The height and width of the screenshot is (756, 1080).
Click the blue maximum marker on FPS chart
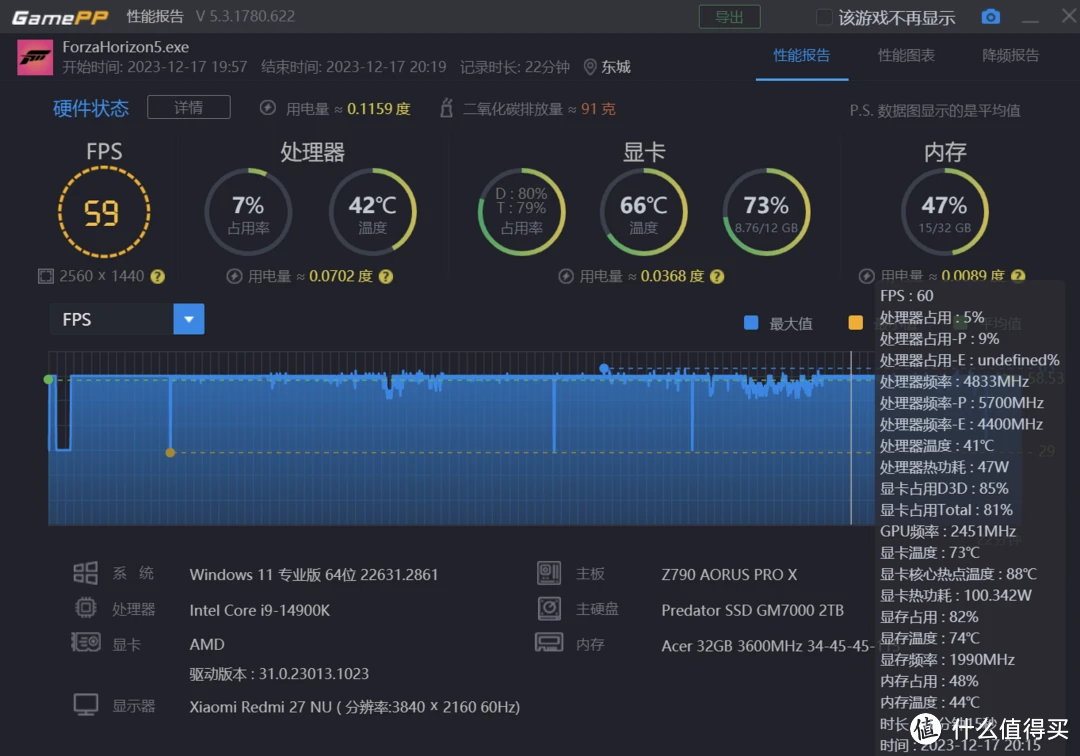tap(604, 368)
